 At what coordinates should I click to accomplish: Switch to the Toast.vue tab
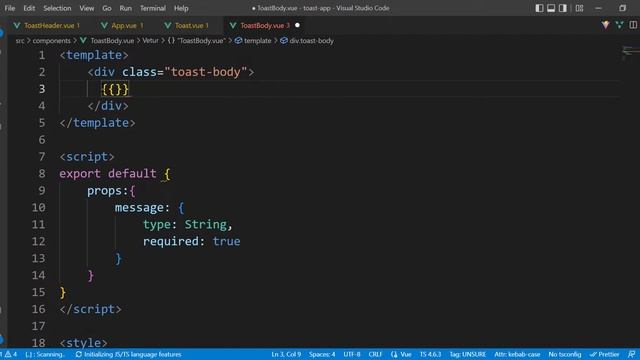tap(189, 25)
